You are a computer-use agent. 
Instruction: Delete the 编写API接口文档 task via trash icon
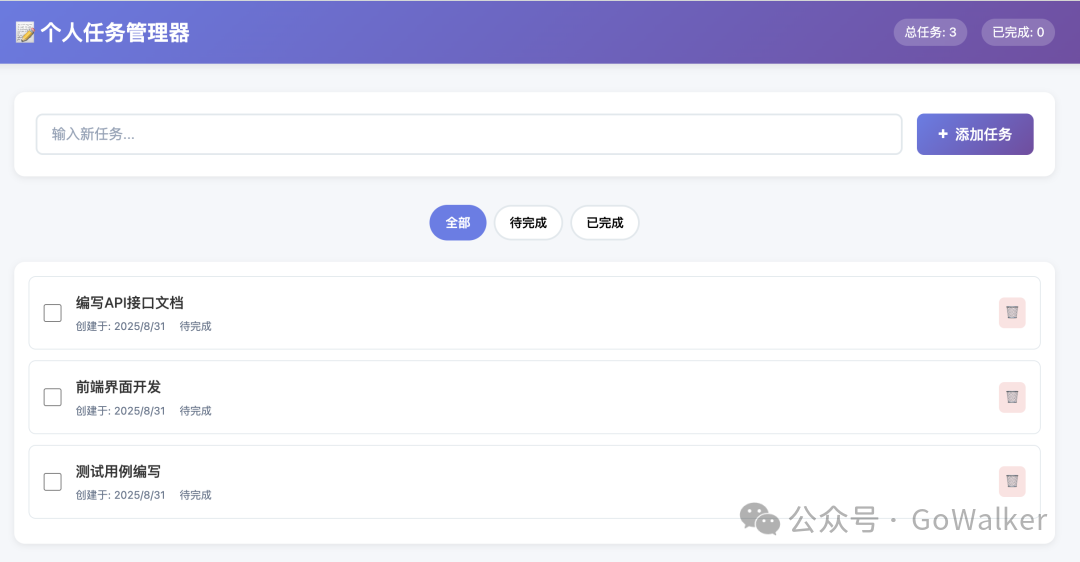pos(1012,313)
